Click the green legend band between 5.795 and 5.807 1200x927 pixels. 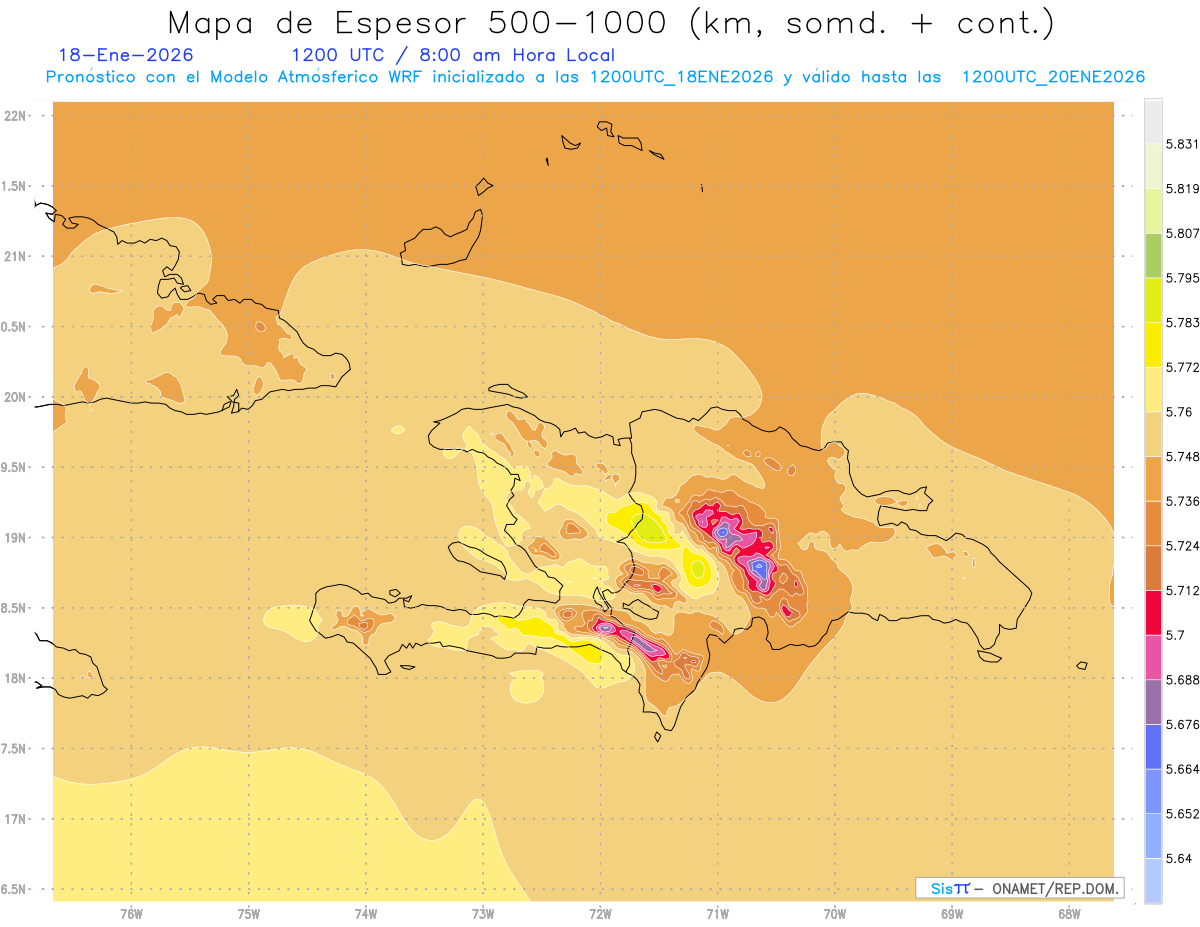(1153, 255)
